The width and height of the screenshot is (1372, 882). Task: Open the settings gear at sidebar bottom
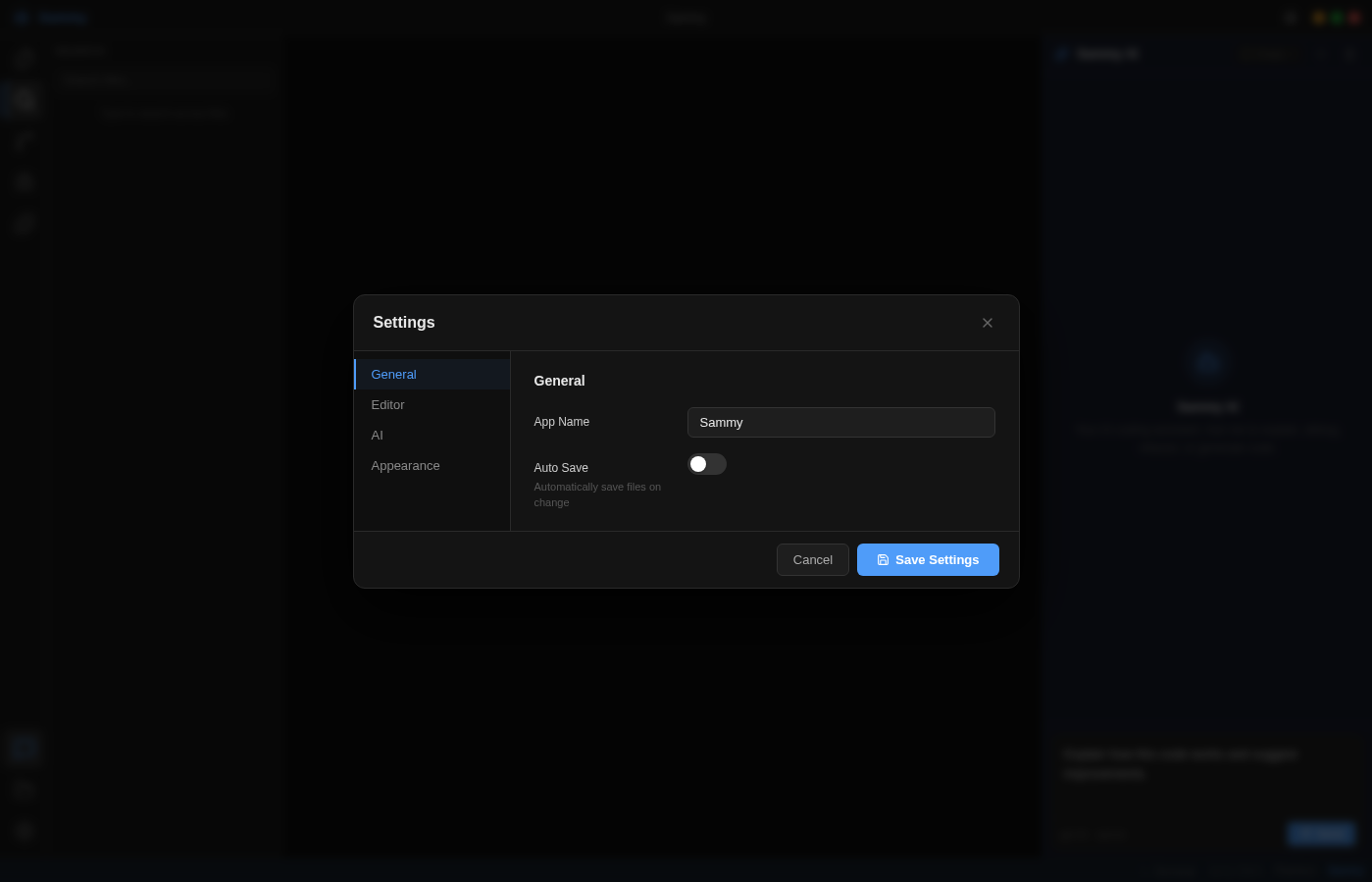click(24, 830)
